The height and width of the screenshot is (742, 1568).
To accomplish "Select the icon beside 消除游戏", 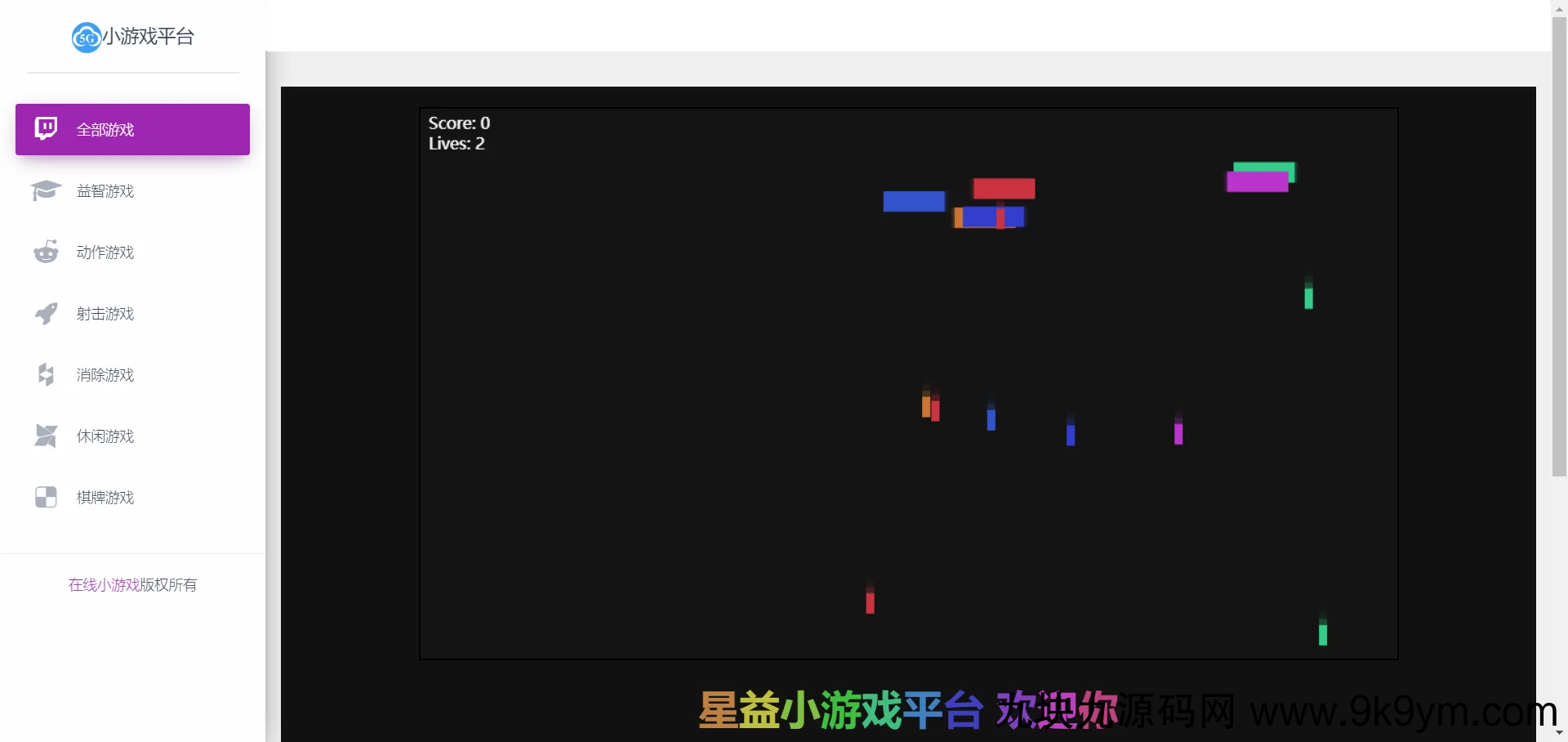I will click(x=46, y=374).
